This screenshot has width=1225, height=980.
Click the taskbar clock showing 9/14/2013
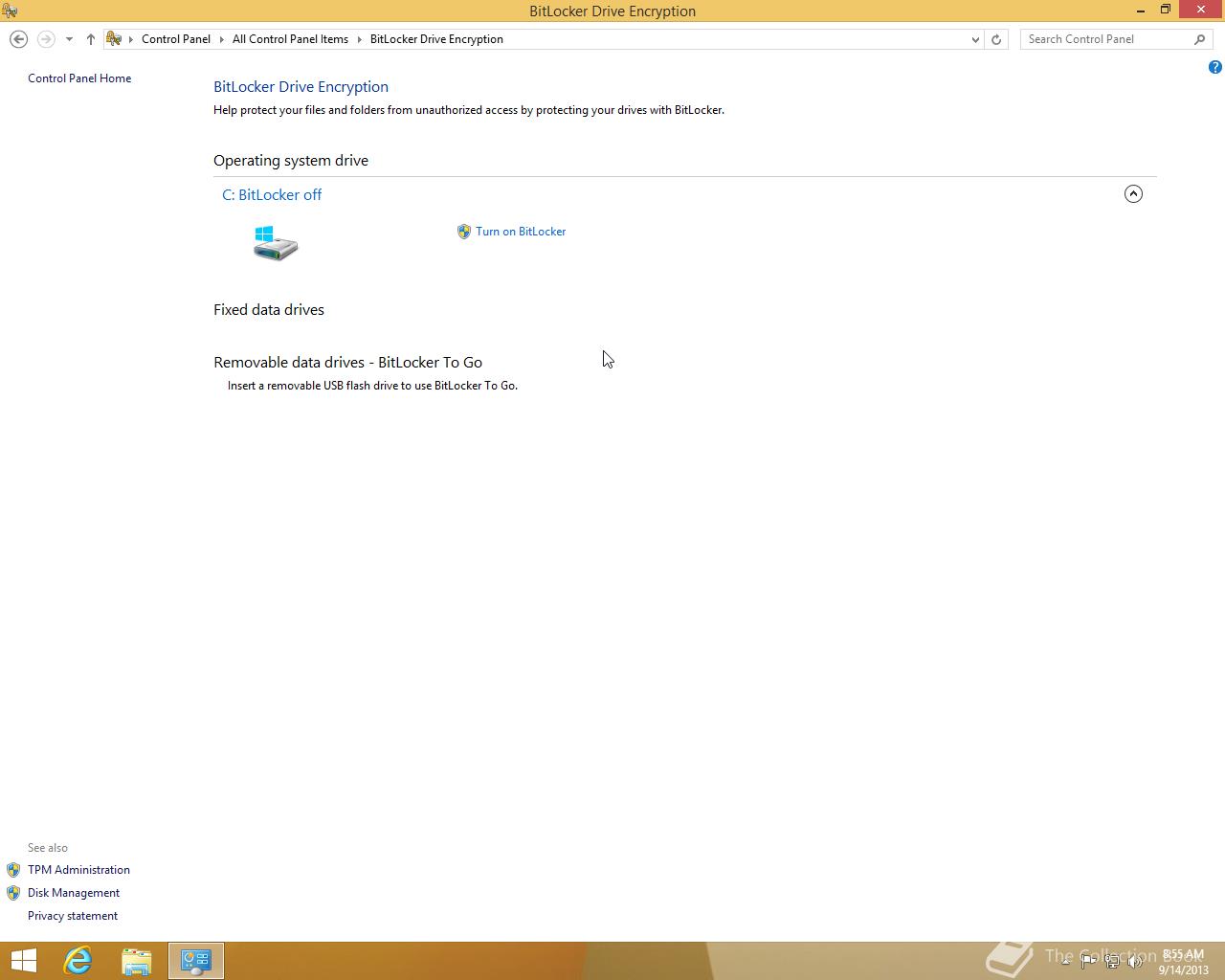coord(1184,962)
